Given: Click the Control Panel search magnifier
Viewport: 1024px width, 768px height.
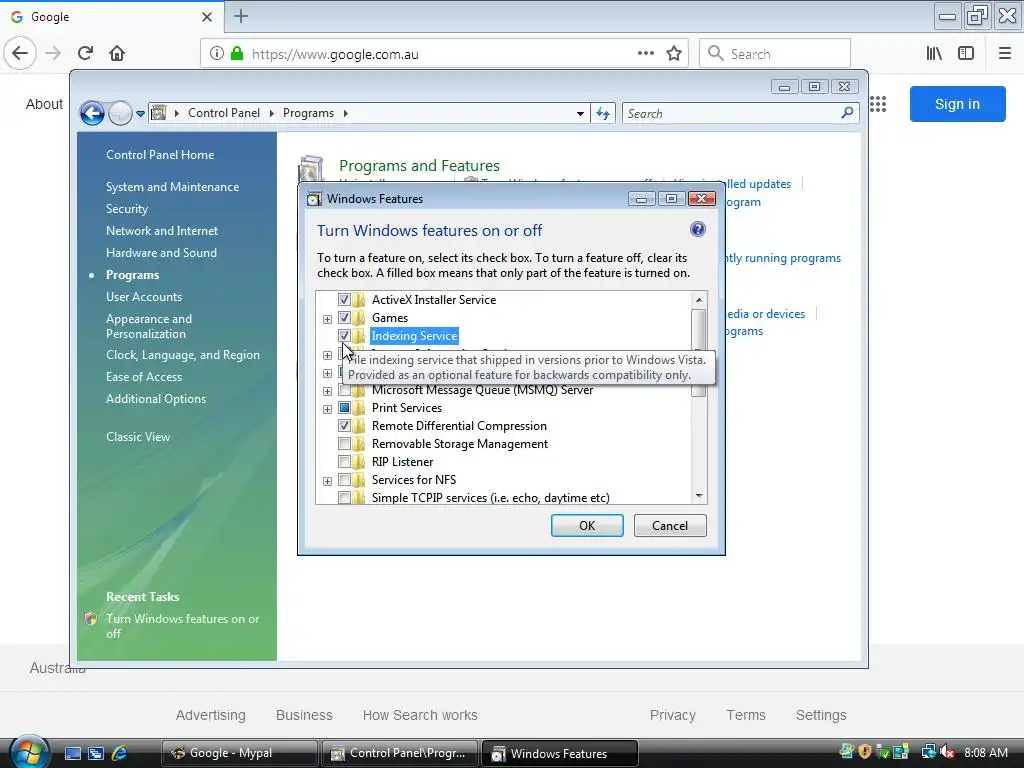Looking at the screenshot, I should (847, 113).
